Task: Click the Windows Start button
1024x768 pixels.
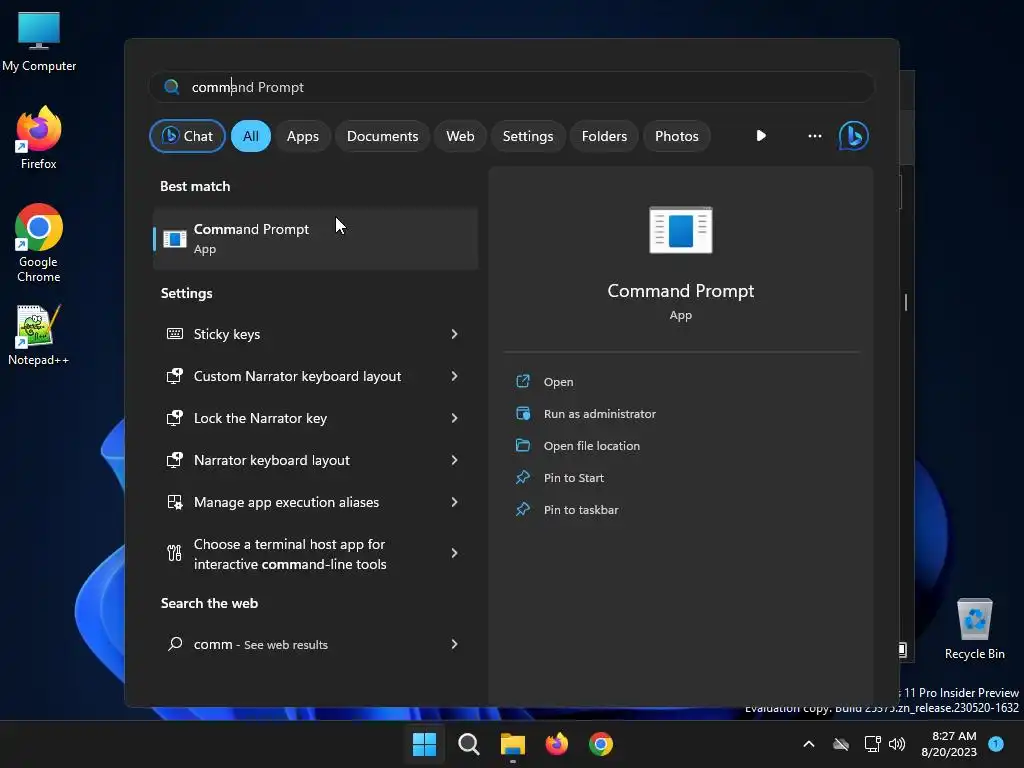Action: 425,744
